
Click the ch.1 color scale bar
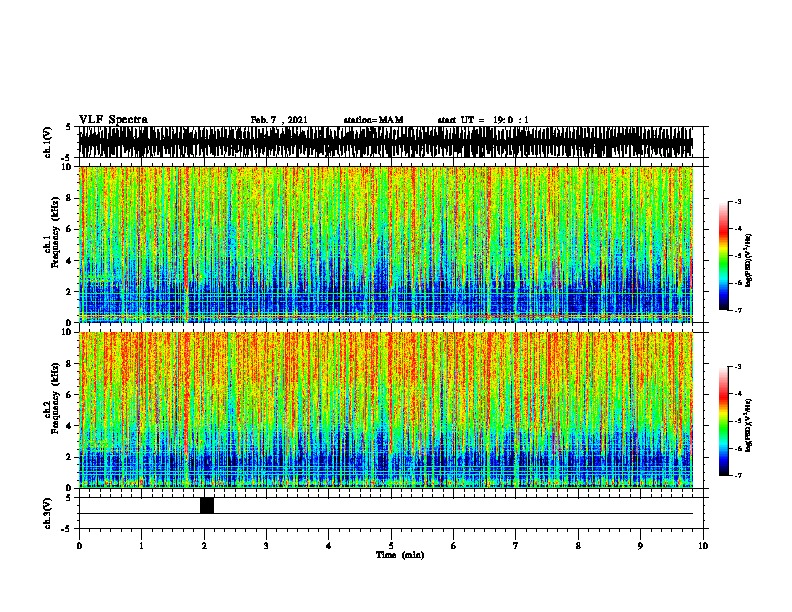click(x=724, y=256)
